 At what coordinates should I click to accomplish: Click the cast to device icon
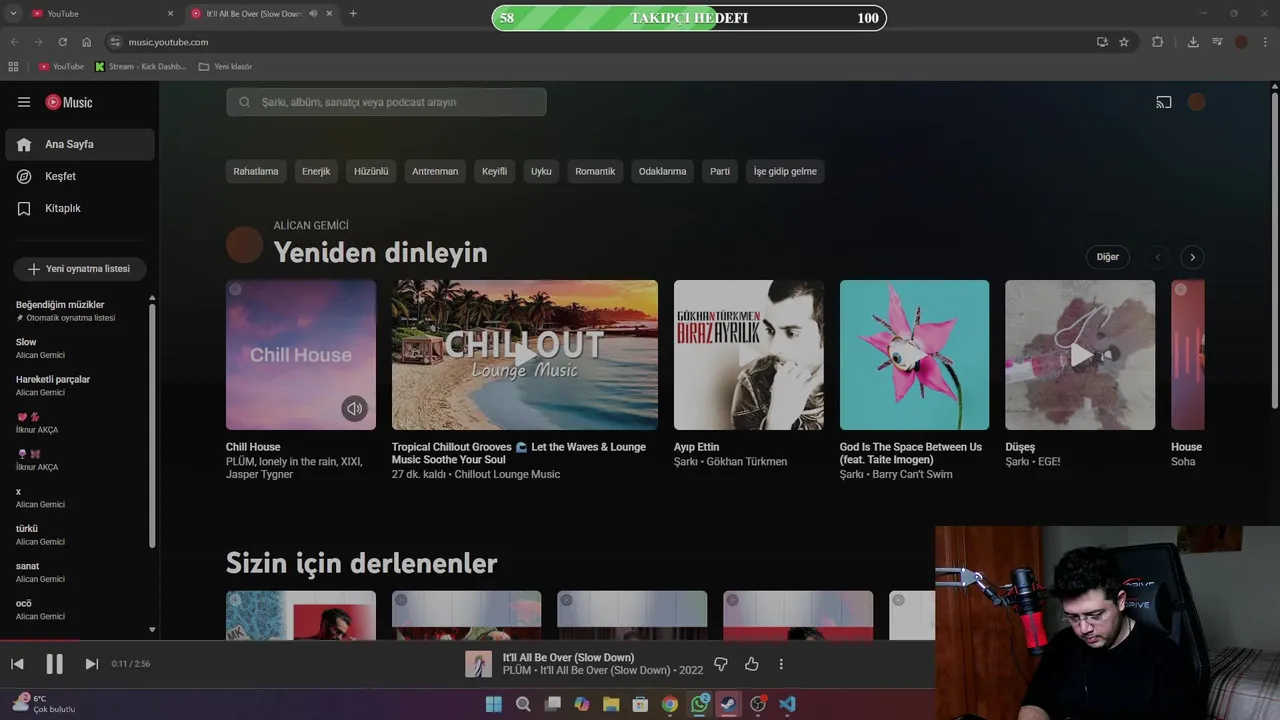(1164, 102)
